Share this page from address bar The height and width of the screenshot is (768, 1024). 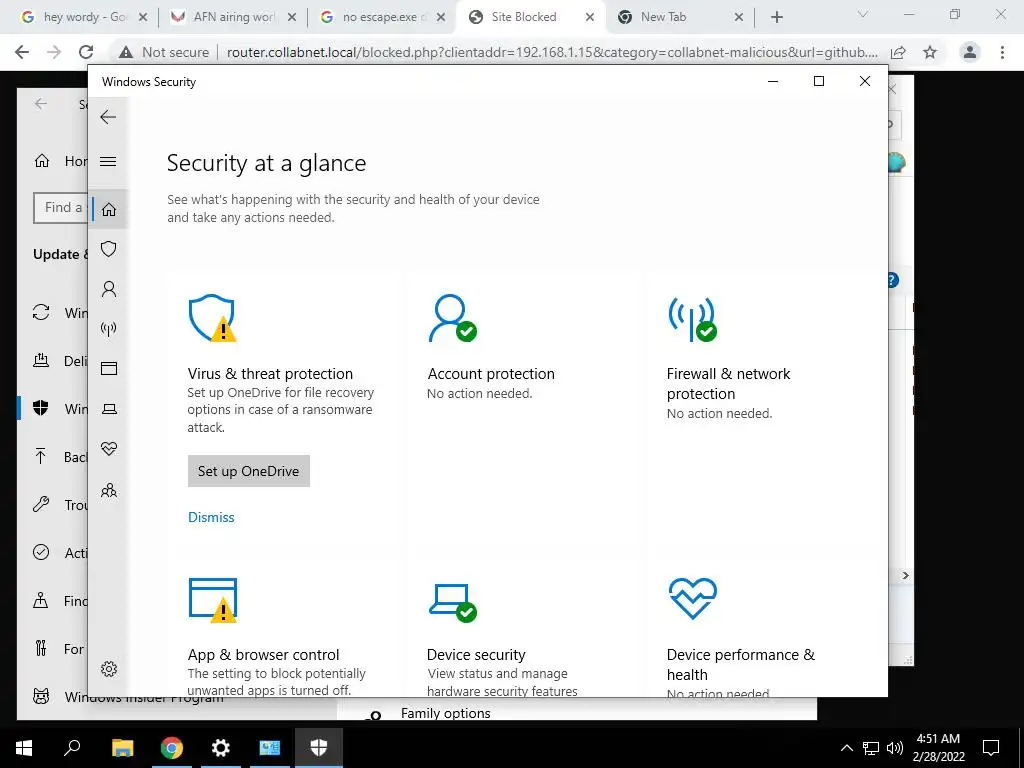click(x=899, y=52)
